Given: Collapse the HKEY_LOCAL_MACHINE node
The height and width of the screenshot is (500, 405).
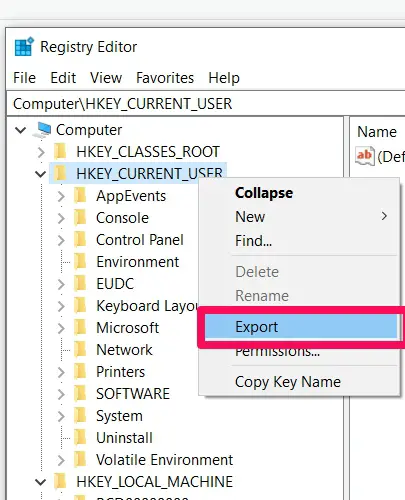Looking at the screenshot, I should point(41,482).
